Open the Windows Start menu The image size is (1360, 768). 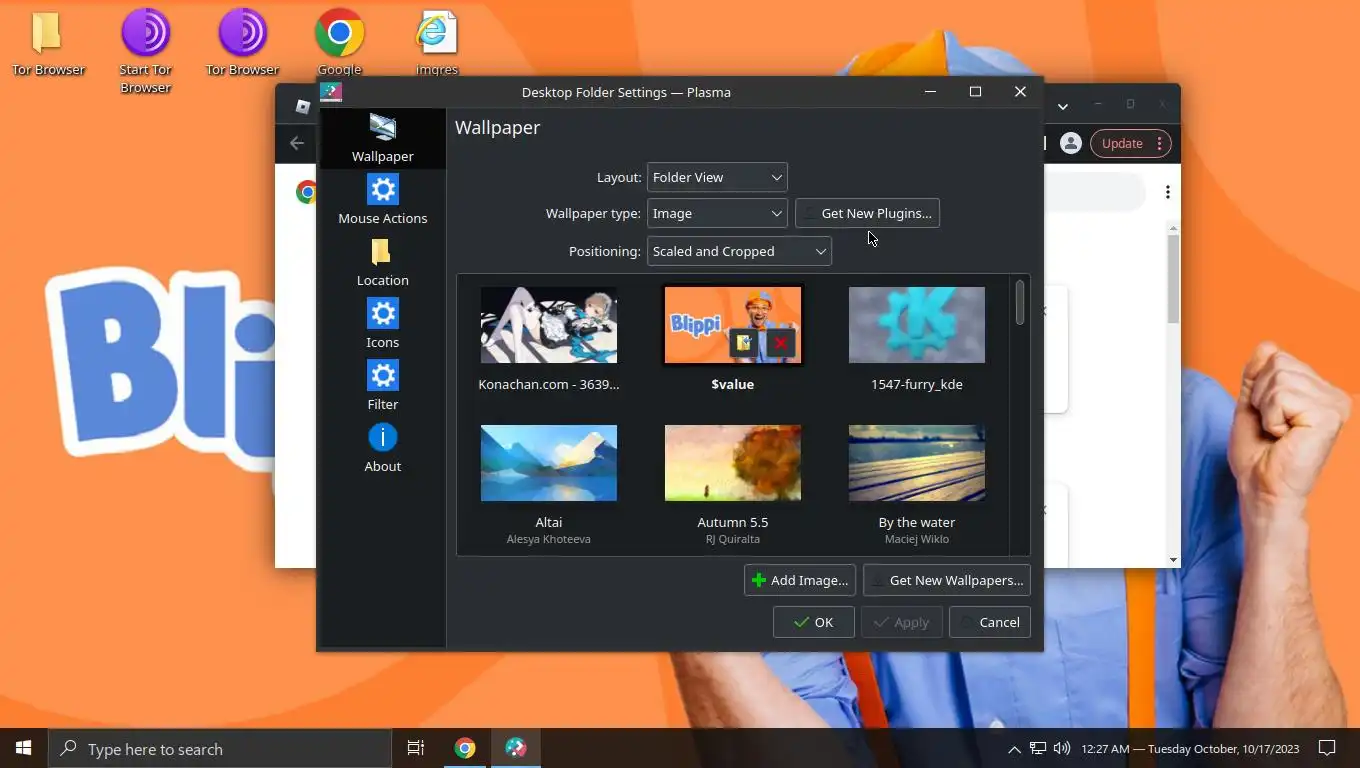click(x=24, y=748)
